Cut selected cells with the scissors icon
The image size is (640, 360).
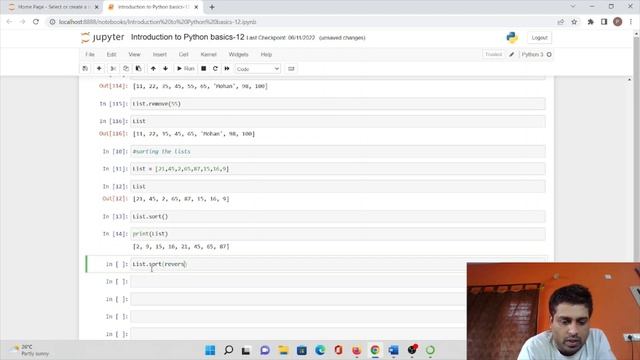pos(113,69)
